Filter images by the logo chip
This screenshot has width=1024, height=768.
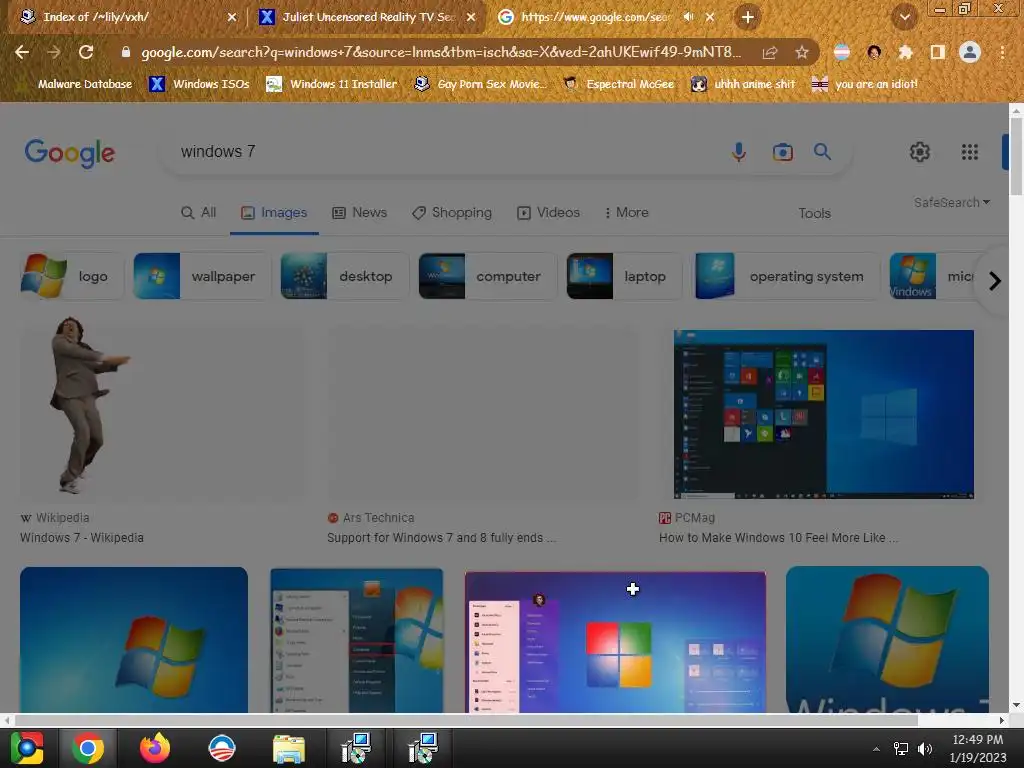click(72, 276)
